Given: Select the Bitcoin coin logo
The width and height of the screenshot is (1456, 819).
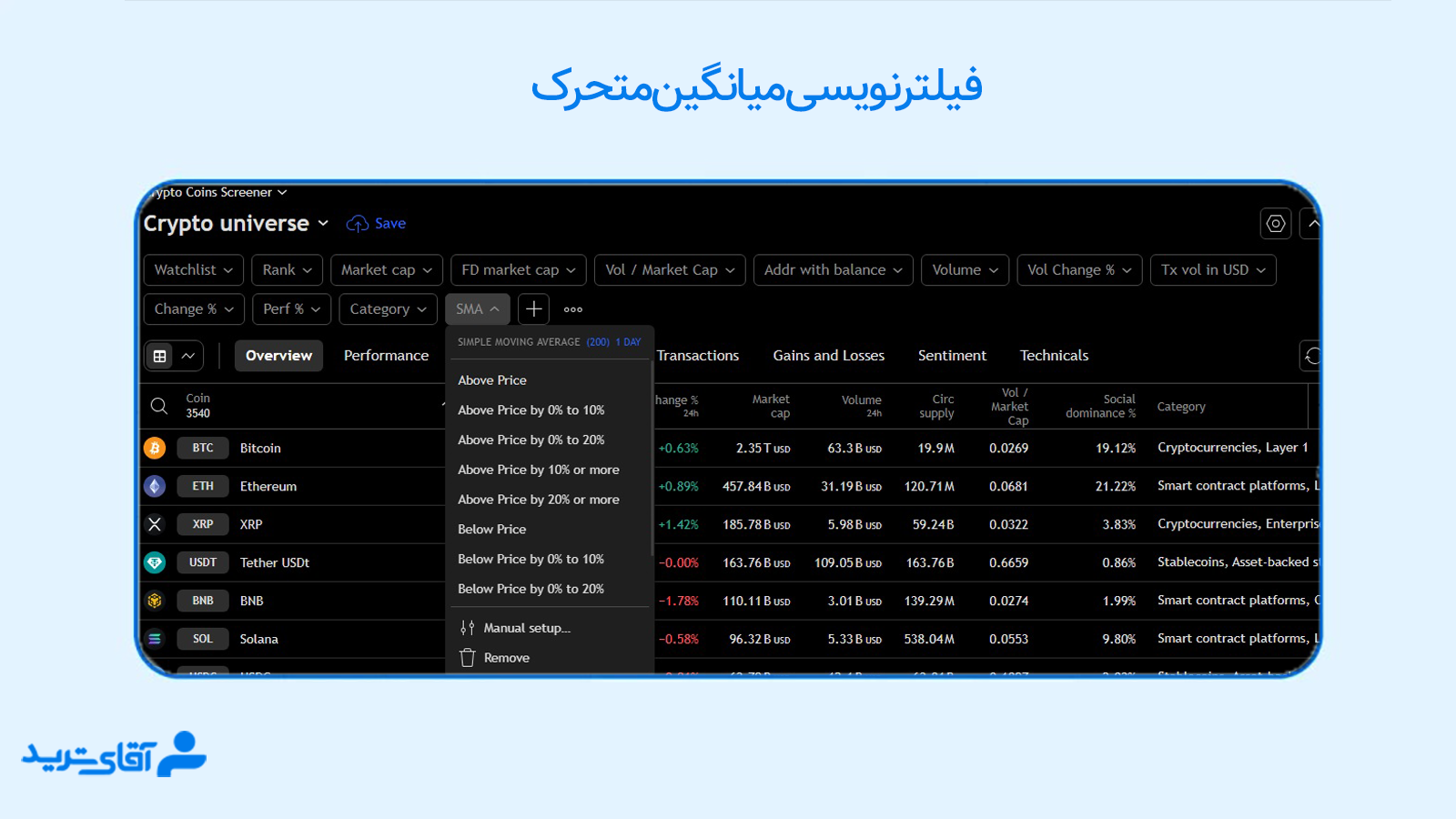Looking at the screenshot, I should [155, 448].
